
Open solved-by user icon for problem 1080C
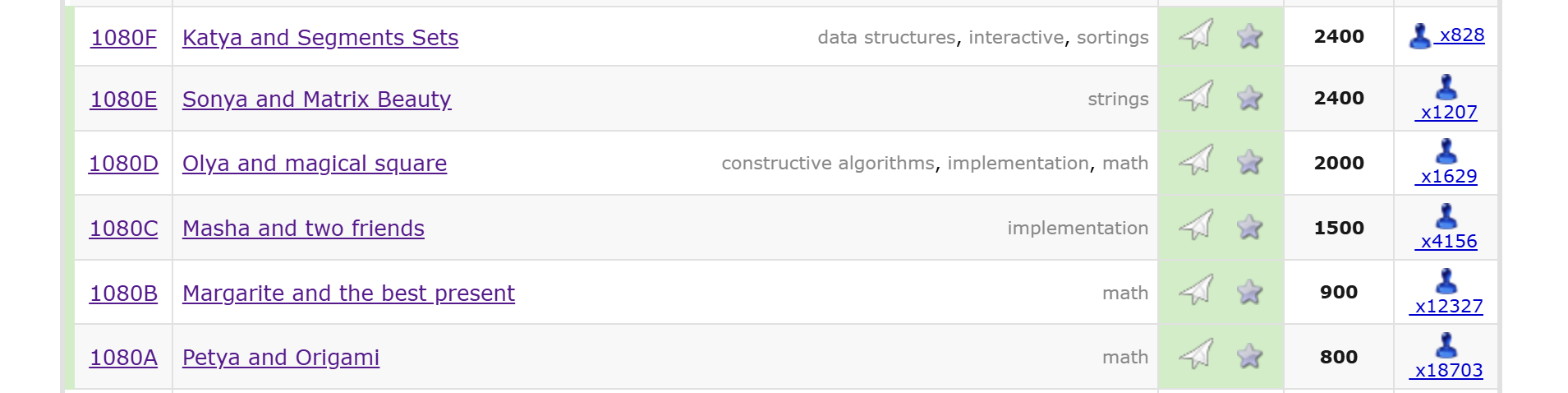[x=1446, y=216]
